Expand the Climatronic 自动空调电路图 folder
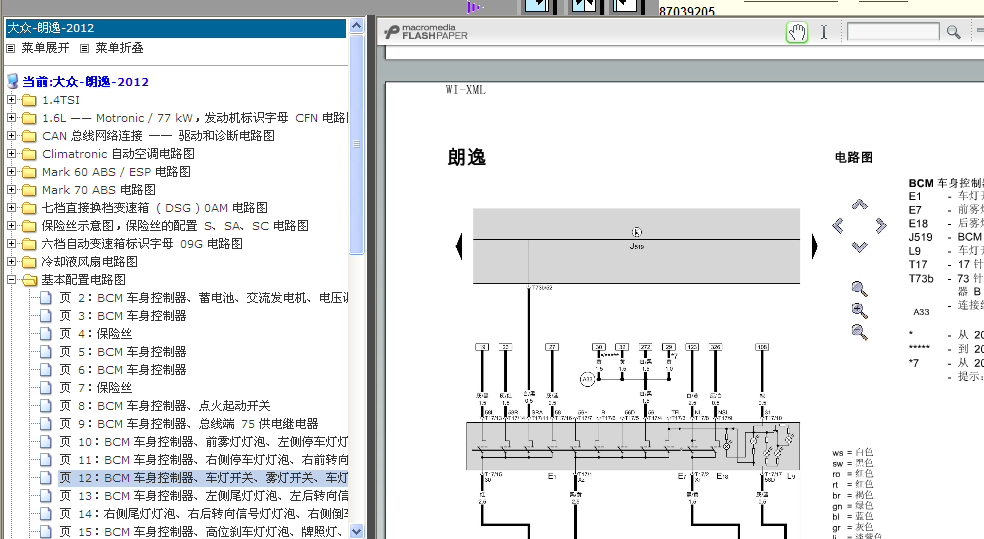This screenshot has width=984, height=539. click(11, 153)
